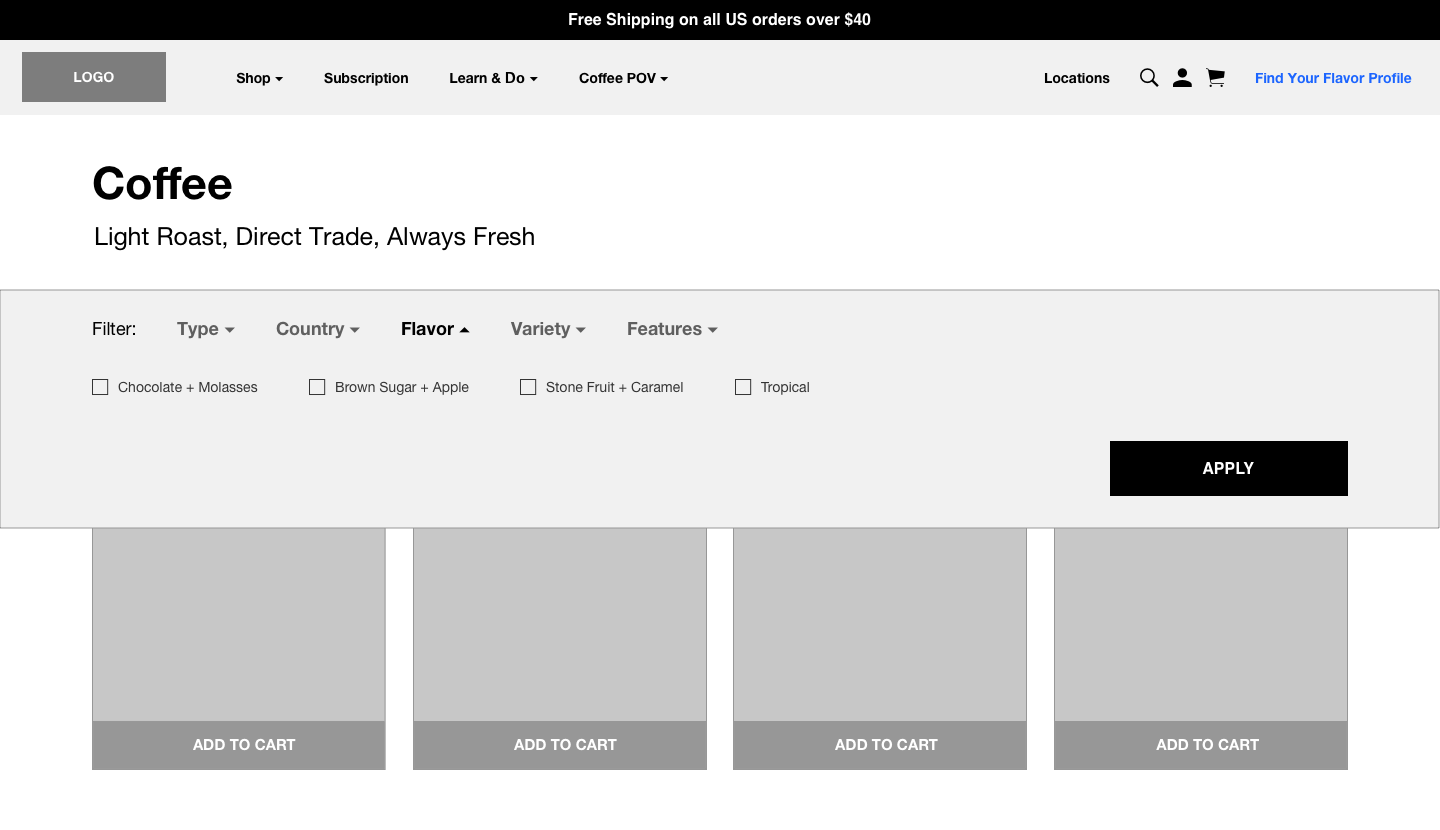The image size is (1440, 830).
Task: Tick the Stone Fruit + Caramel checkbox
Action: coord(528,387)
